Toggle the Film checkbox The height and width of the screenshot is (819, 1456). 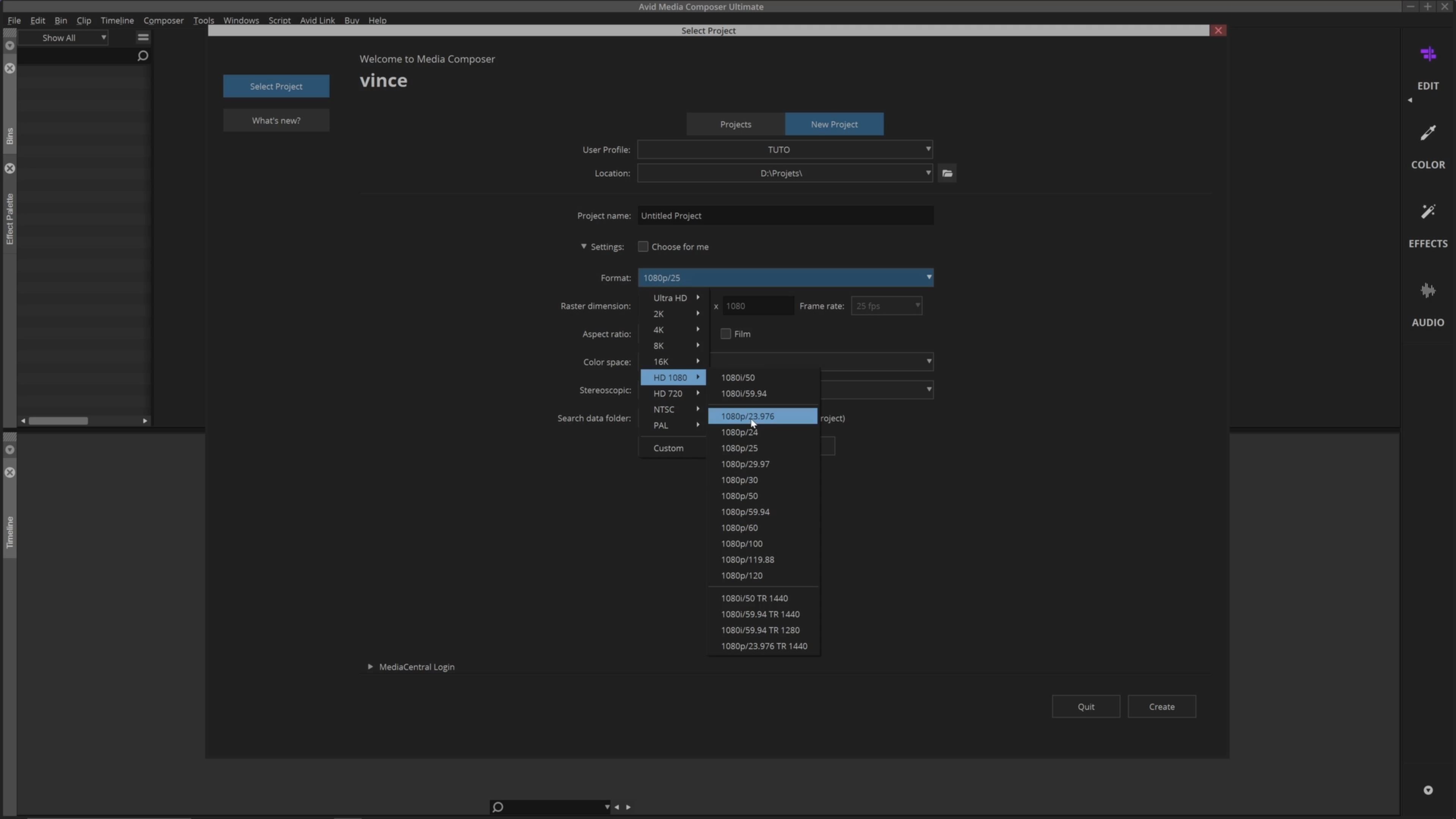[725, 334]
